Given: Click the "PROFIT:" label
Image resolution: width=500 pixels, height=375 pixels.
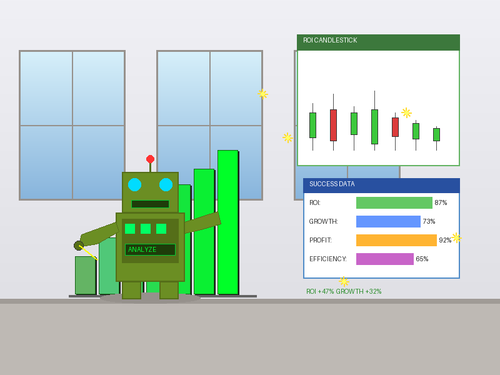Looking at the screenshot, I should click(320, 240).
